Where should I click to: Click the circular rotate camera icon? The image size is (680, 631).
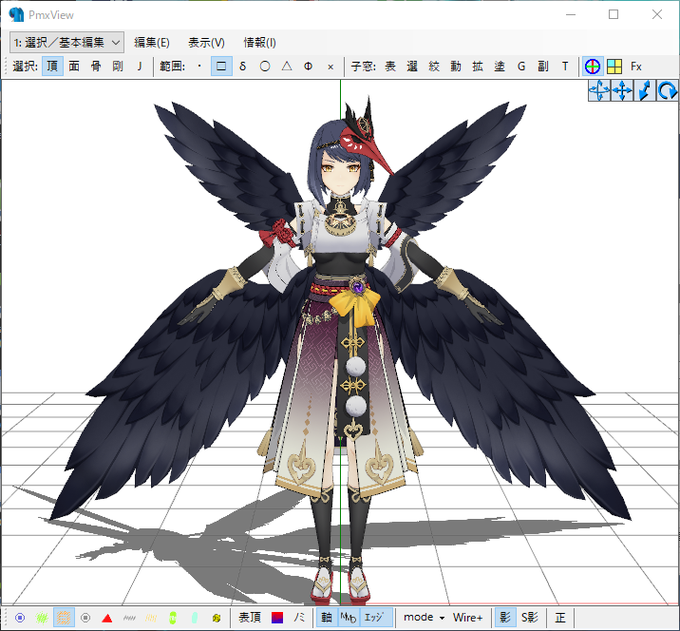click(x=667, y=91)
